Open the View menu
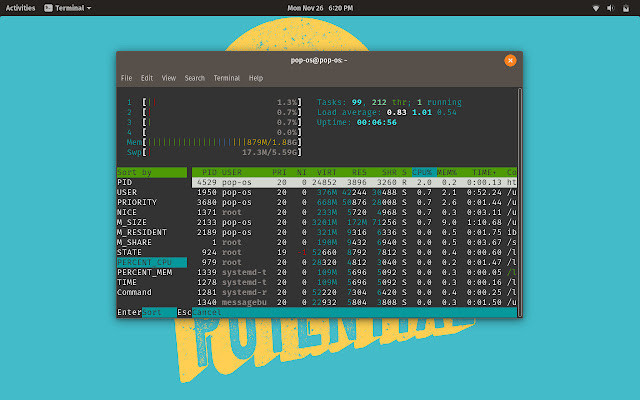This screenshot has height=400, width=640. (x=169, y=78)
